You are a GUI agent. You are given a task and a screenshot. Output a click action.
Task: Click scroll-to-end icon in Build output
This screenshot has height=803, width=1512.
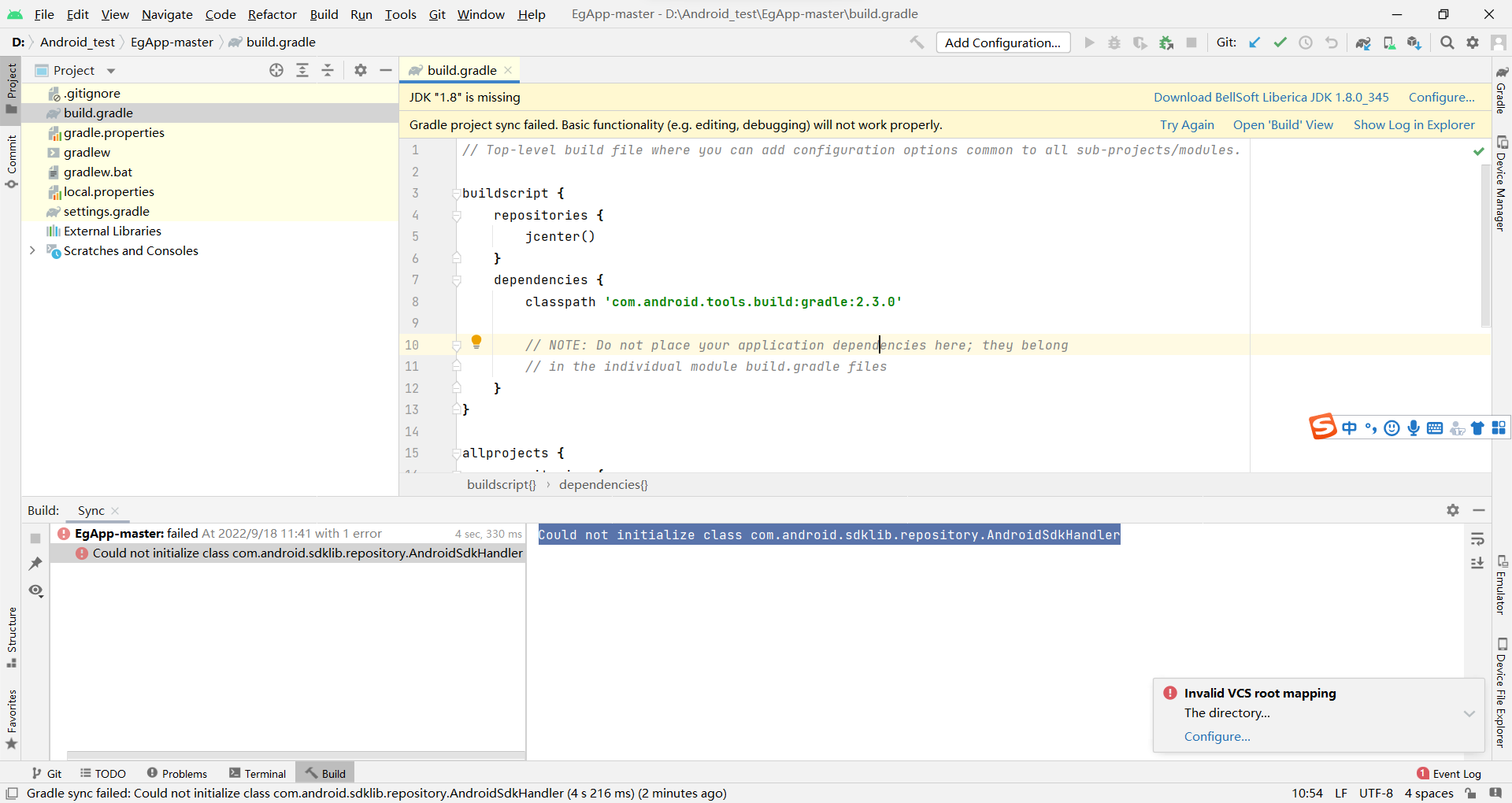coord(1477,564)
